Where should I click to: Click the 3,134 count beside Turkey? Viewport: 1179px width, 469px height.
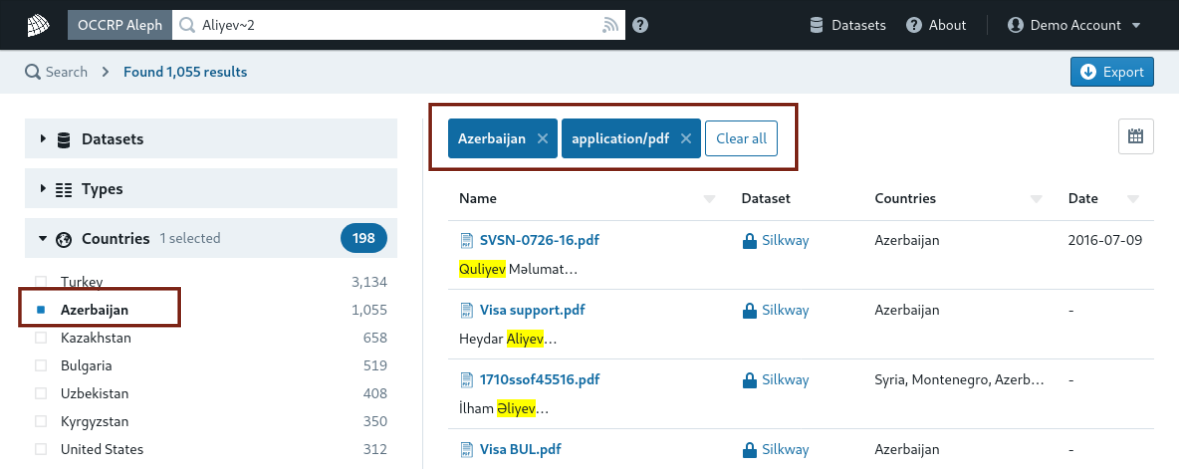[x=368, y=282]
